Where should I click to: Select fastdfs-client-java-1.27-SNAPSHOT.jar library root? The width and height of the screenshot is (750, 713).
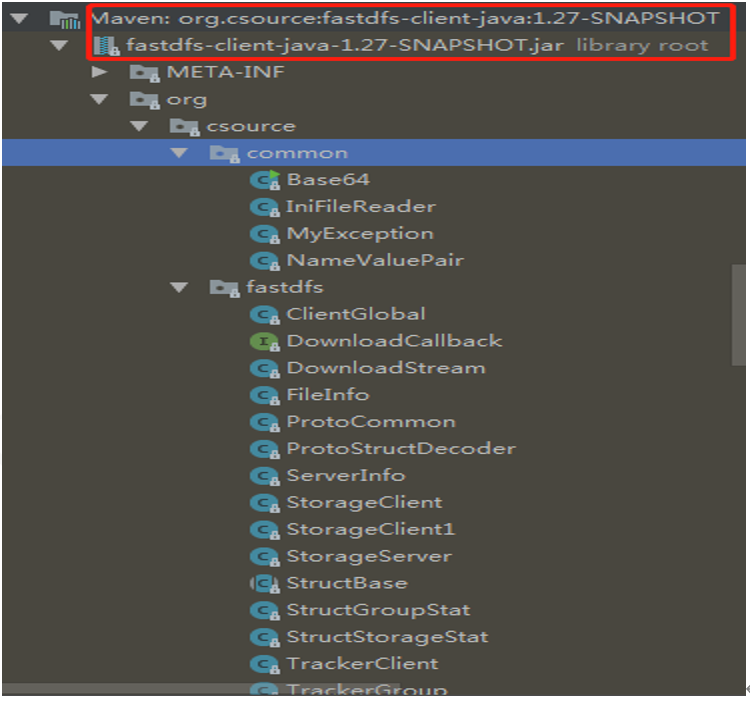click(417, 45)
